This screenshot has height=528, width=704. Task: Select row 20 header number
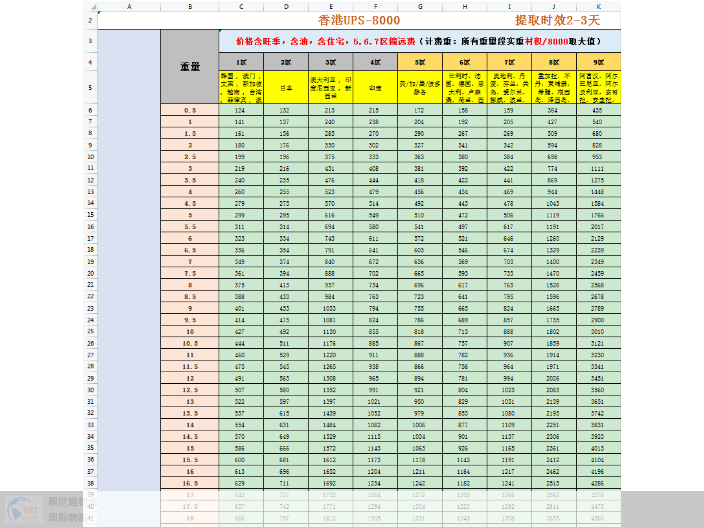pos(90,273)
